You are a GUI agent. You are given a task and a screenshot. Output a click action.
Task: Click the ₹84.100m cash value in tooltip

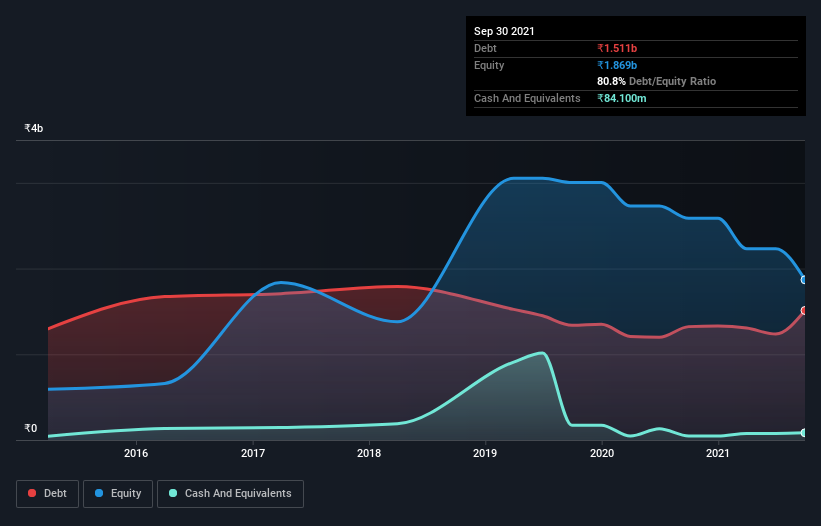pos(622,98)
